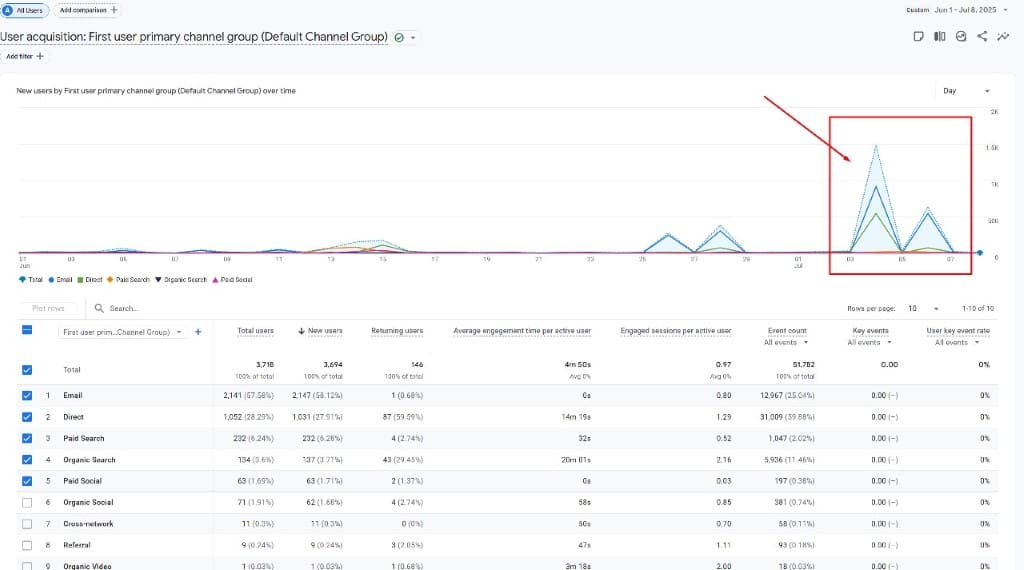Open the Insights icon in toolbar
Screen dimensions: 1024x570
(961, 37)
